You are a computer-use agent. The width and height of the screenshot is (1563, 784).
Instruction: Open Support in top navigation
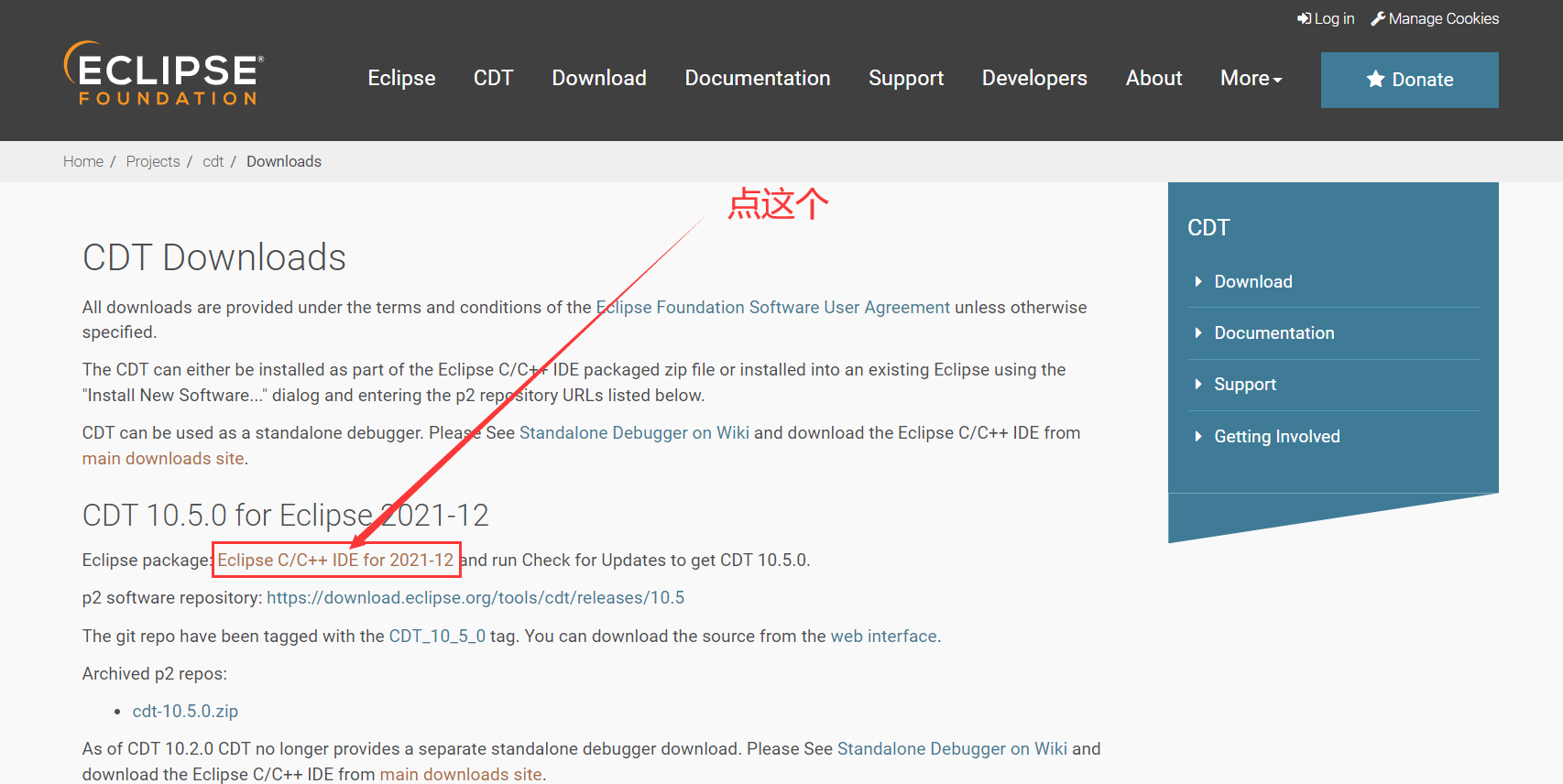906,79
